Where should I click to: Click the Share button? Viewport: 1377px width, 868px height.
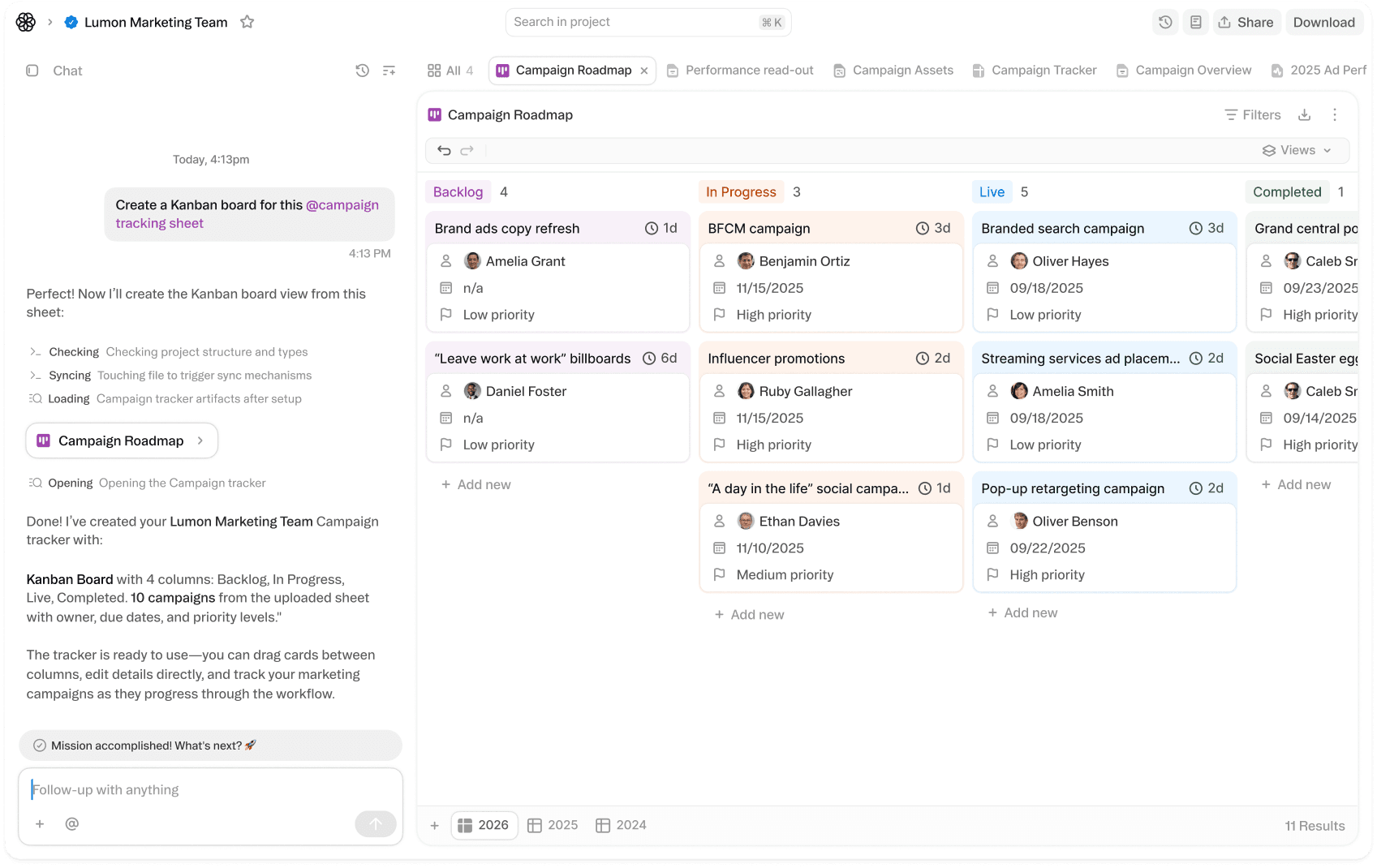[1246, 22]
